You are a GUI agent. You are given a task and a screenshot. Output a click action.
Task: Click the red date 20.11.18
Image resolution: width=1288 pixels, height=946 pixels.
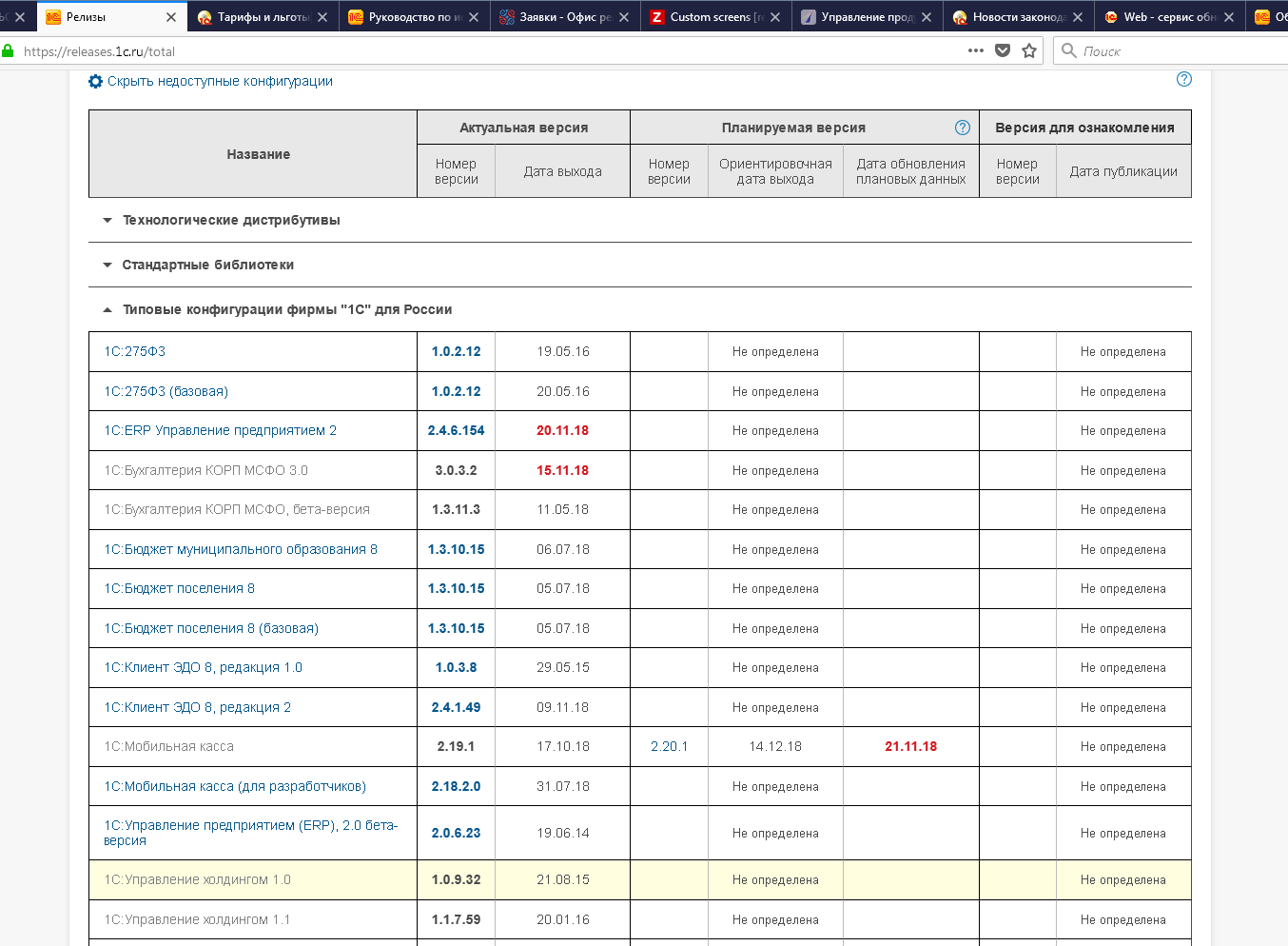pos(563,430)
